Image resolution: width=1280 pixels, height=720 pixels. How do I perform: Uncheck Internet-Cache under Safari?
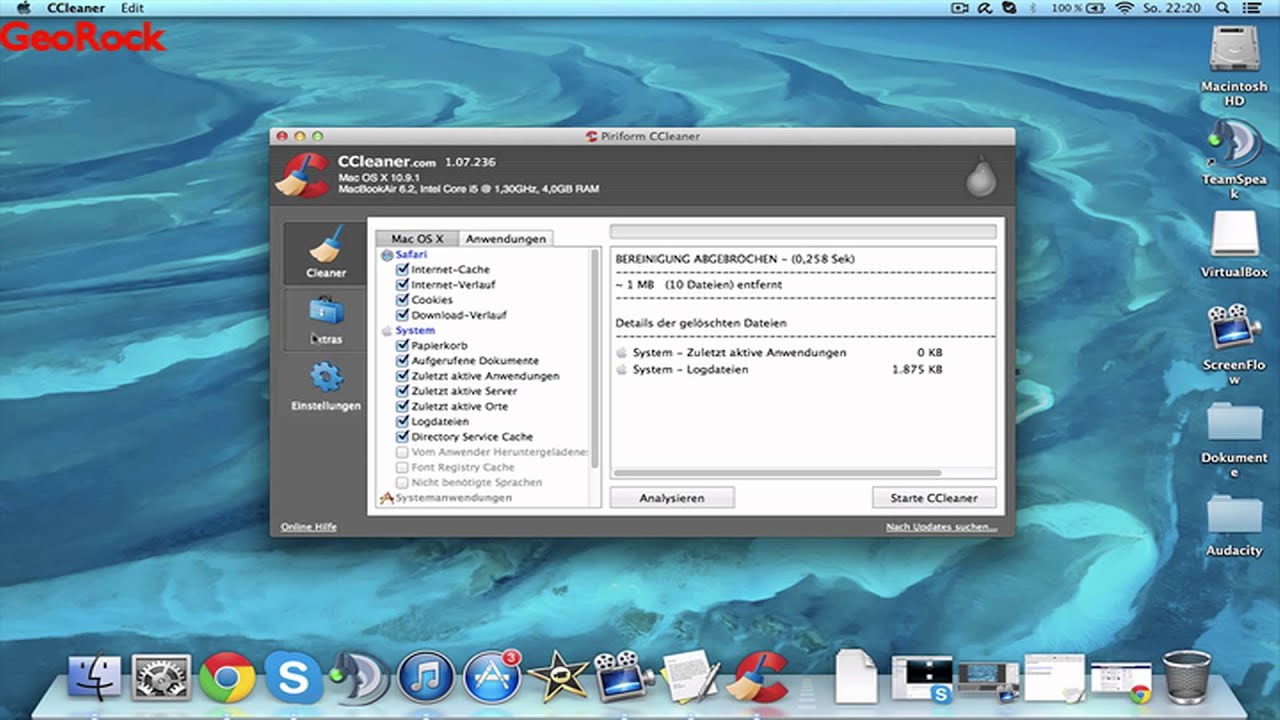click(403, 270)
